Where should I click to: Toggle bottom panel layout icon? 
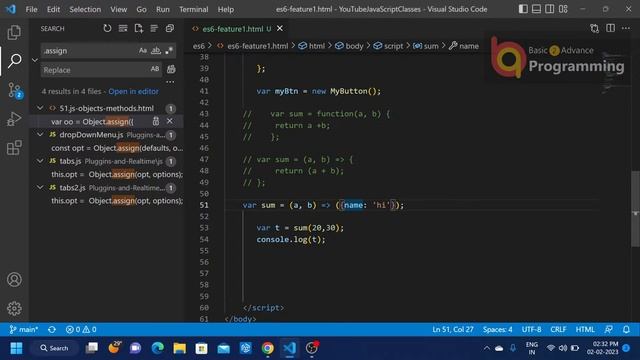point(536,9)
